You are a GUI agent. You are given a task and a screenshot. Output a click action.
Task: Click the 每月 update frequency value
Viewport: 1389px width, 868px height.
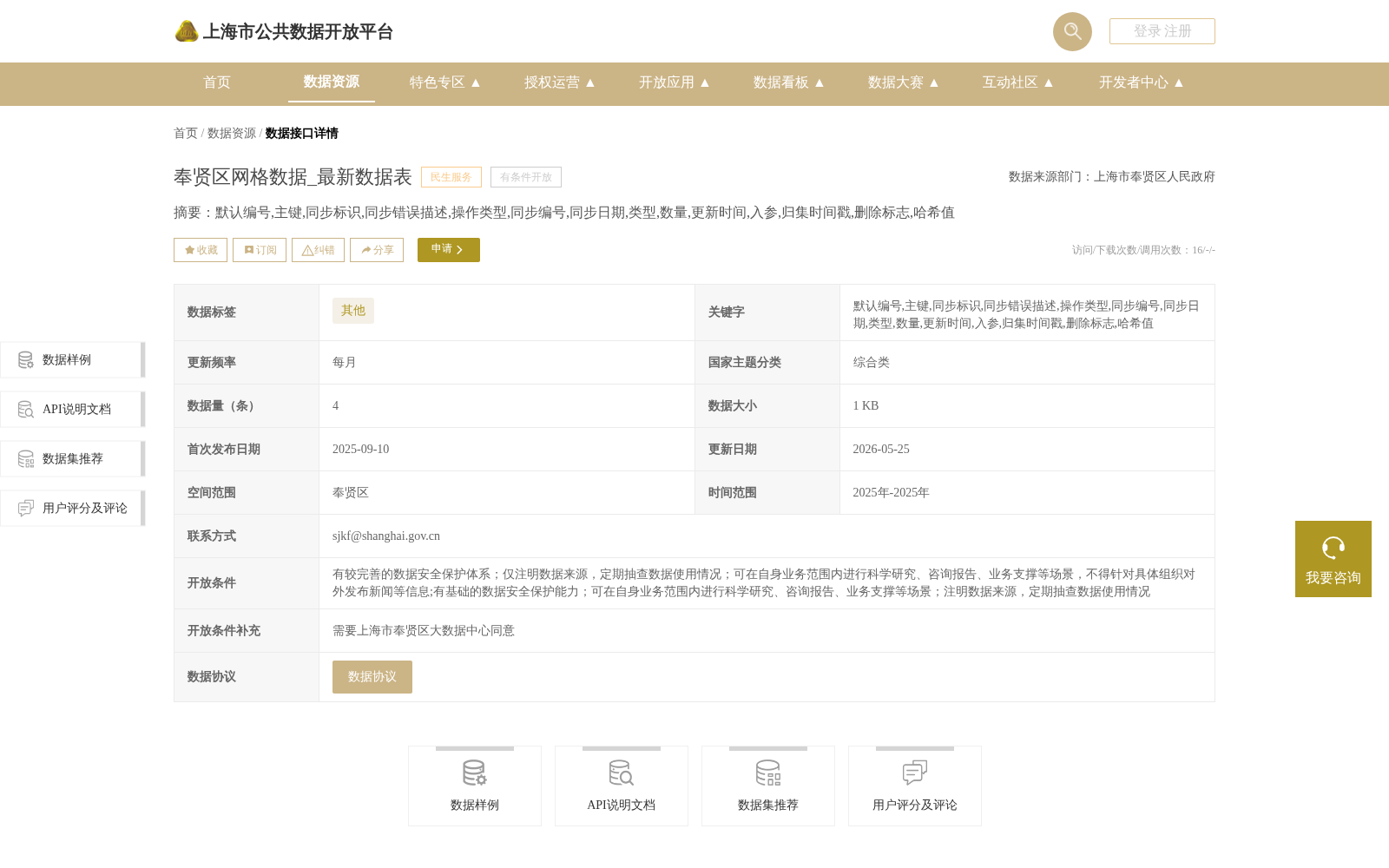pyautogui.click(x=345, y=363)
